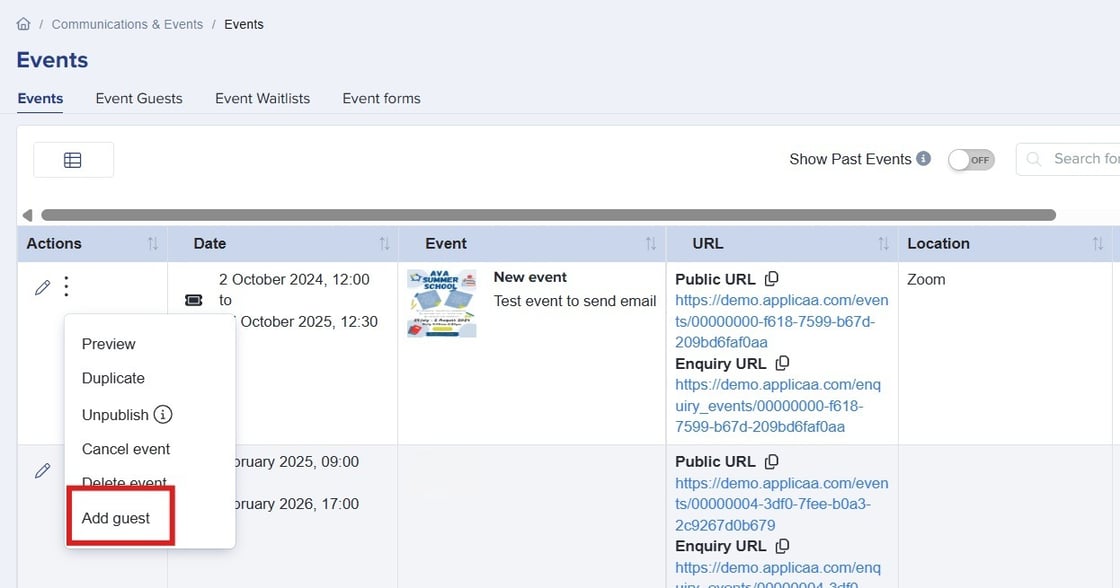Choose Duplicate in the context menu
1120x588 pixels.
tap(113, 379)
